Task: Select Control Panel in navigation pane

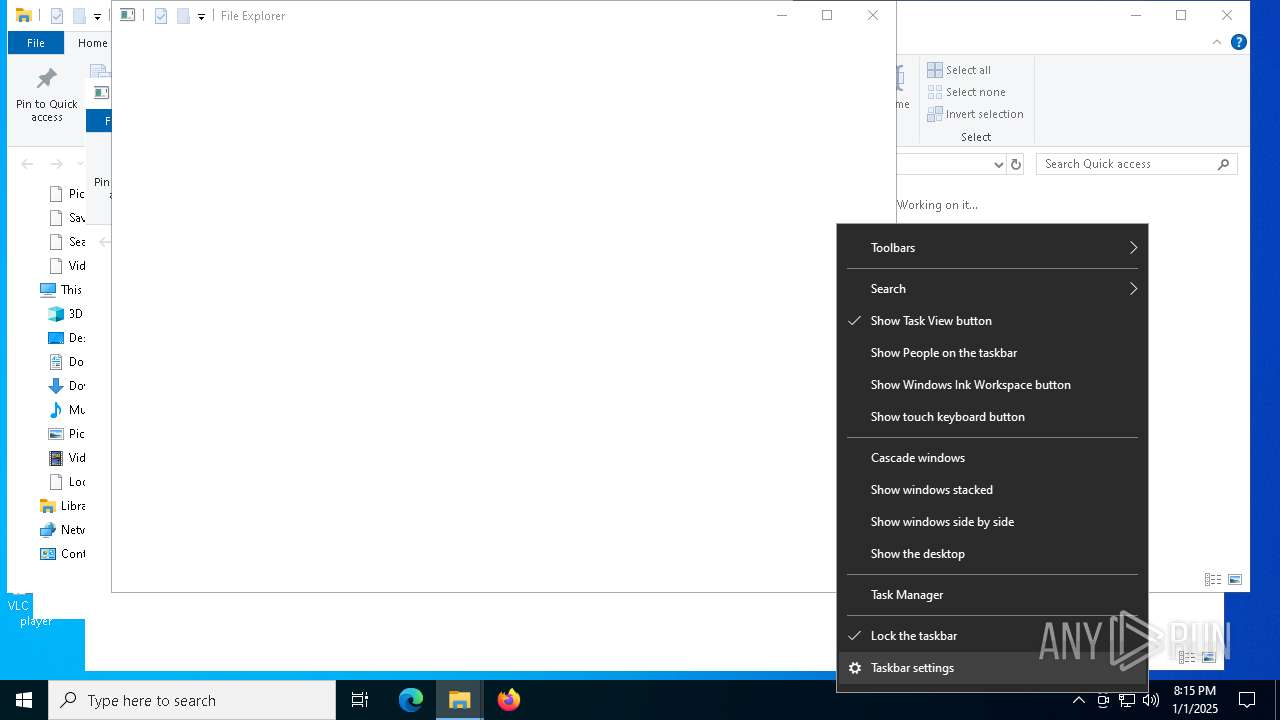Action: click(62, 554)
